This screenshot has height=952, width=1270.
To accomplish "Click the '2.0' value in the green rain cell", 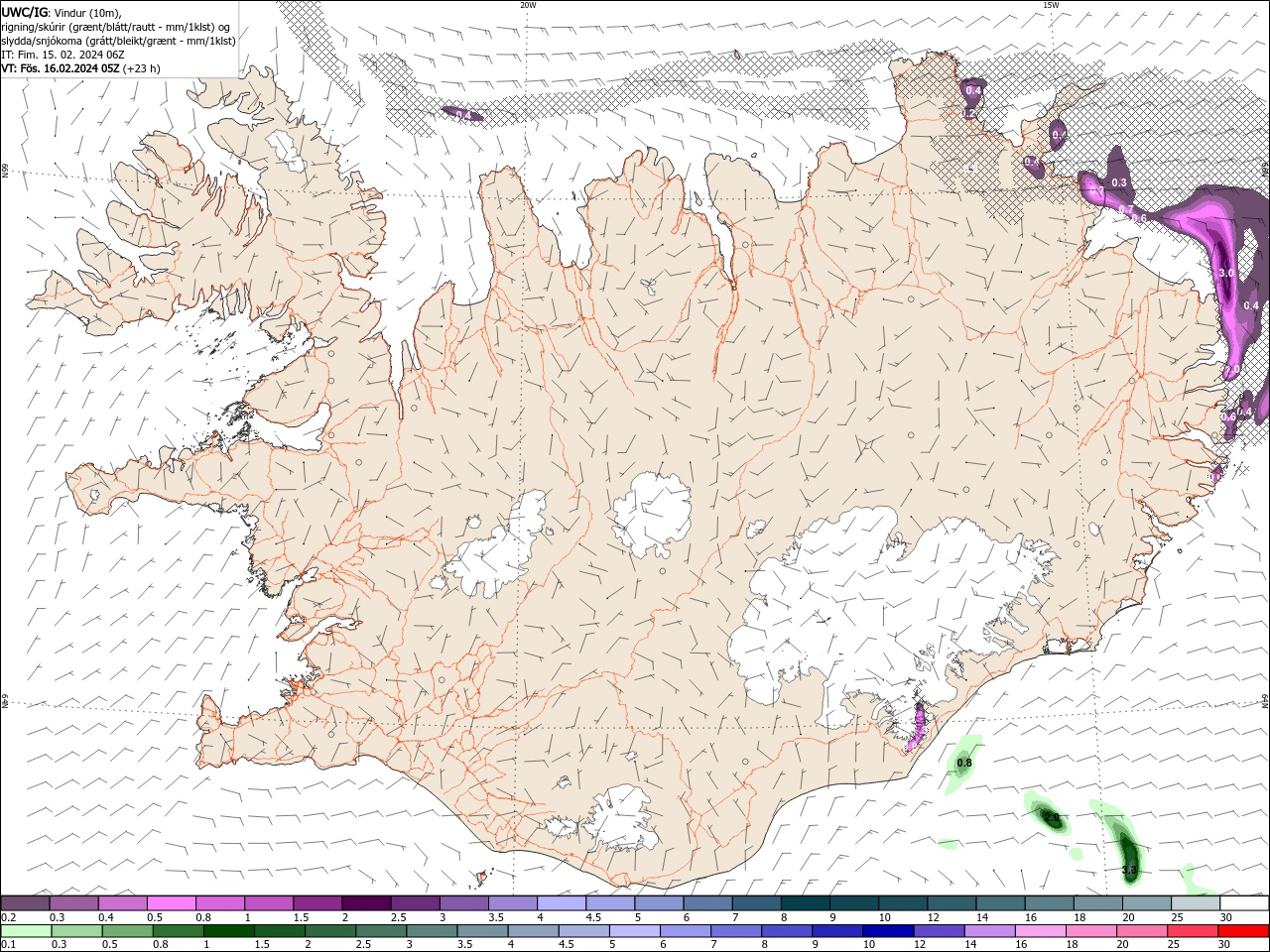I will [x=1052, y=819].
